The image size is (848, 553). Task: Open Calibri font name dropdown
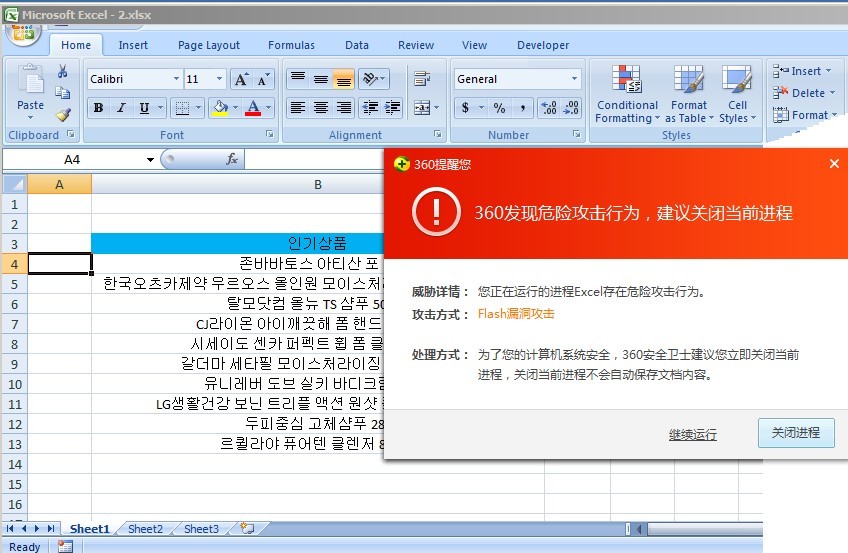176,79
